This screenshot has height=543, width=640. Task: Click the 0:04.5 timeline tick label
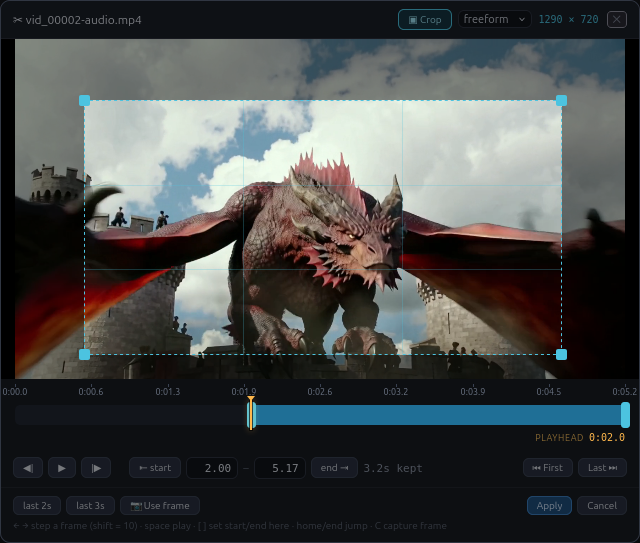pos(549,392)
